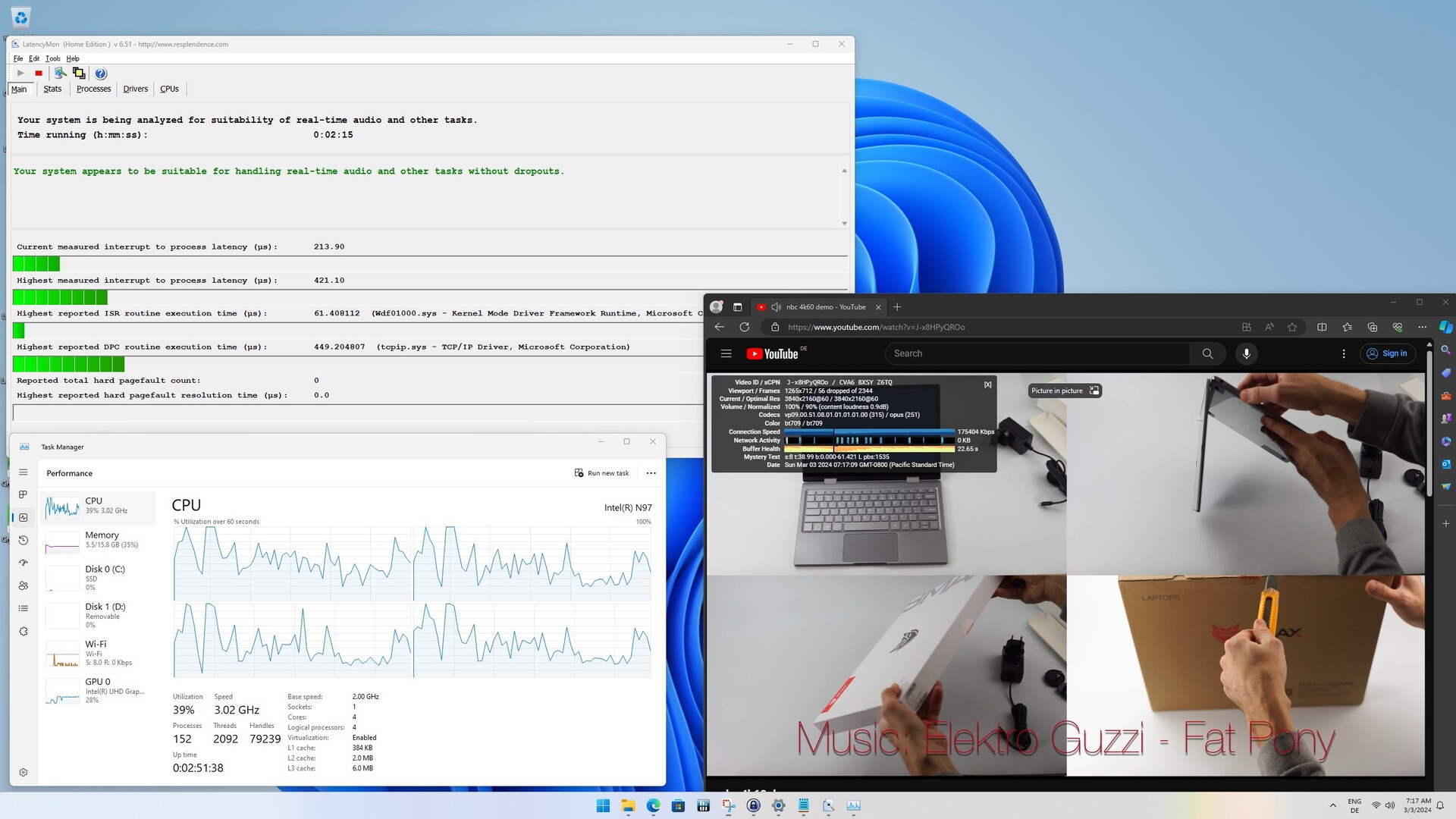Close the nbc 4k60 demo tab
This screenshot has height=819, width=1456.
coord(878,307)
